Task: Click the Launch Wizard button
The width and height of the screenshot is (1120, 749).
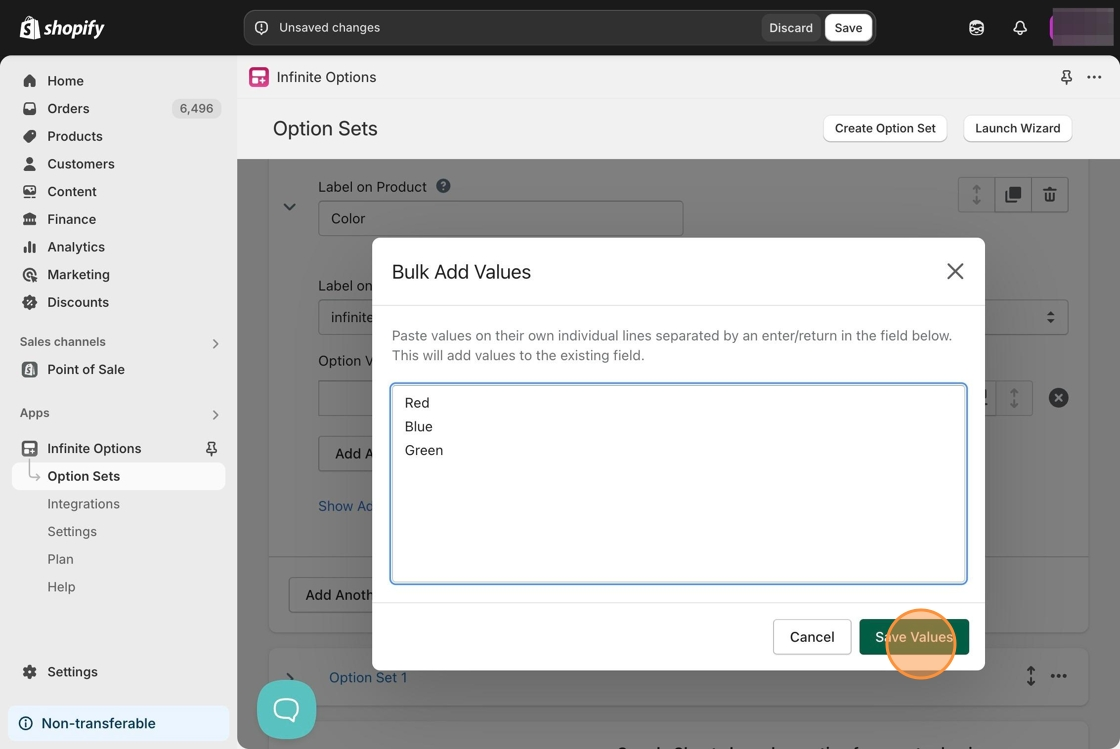Action: point(1017,128)
